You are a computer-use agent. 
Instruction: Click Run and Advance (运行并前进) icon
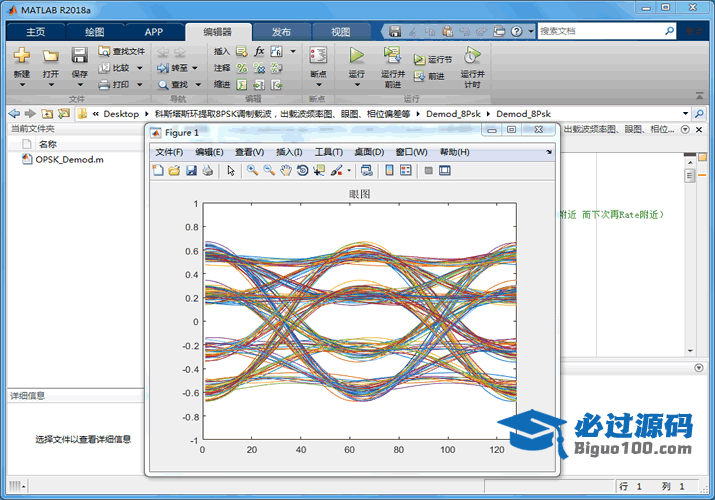(x=392, y=56)
